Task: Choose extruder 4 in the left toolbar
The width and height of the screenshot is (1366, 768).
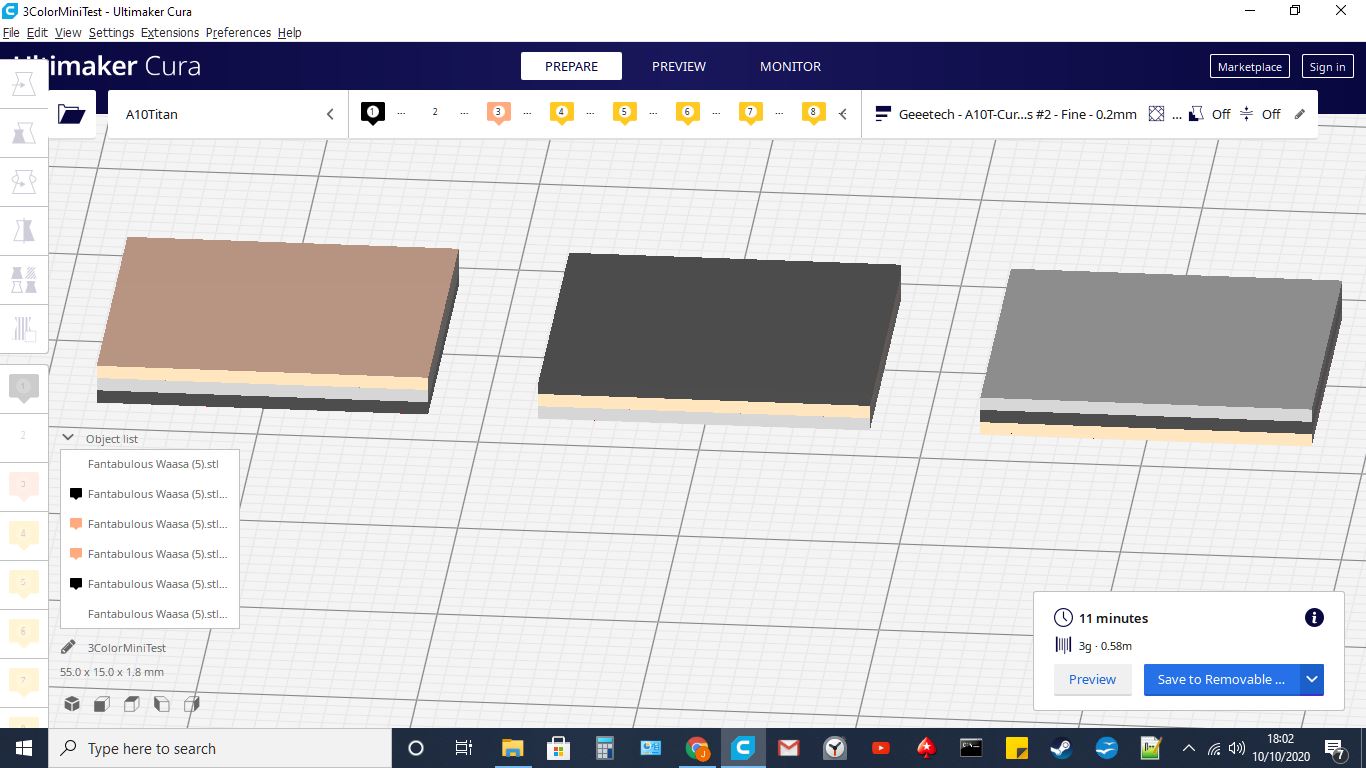Action: tap(24, 535)
